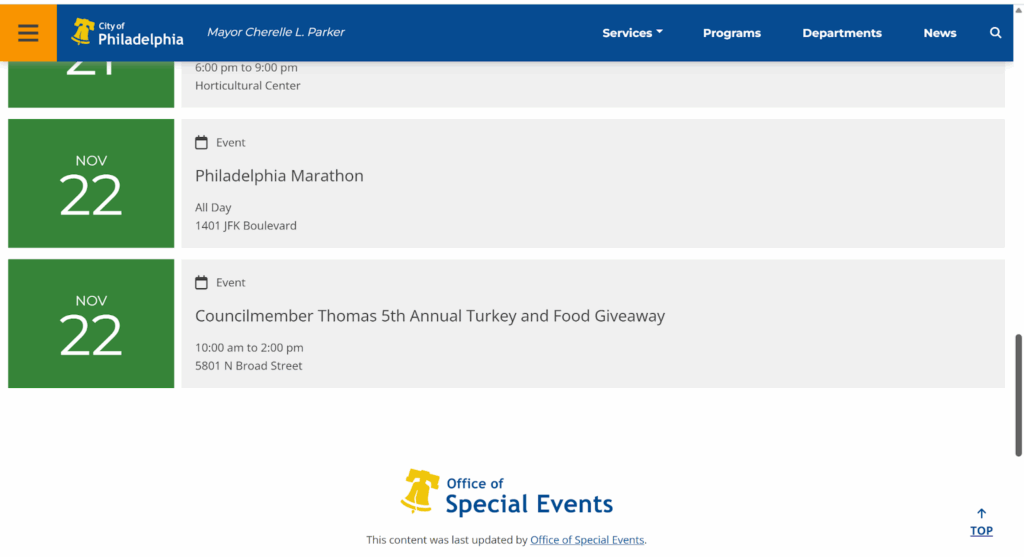The height and width of the screenshot is (557, 1024).
Task: Click Mayor Cherelle L. Parker link
Action: pyautogui.click(x=276, y=32)
